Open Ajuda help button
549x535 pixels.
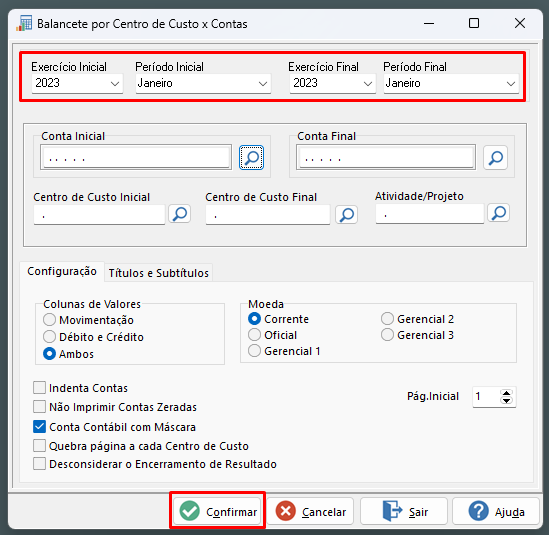coord(496,511)
